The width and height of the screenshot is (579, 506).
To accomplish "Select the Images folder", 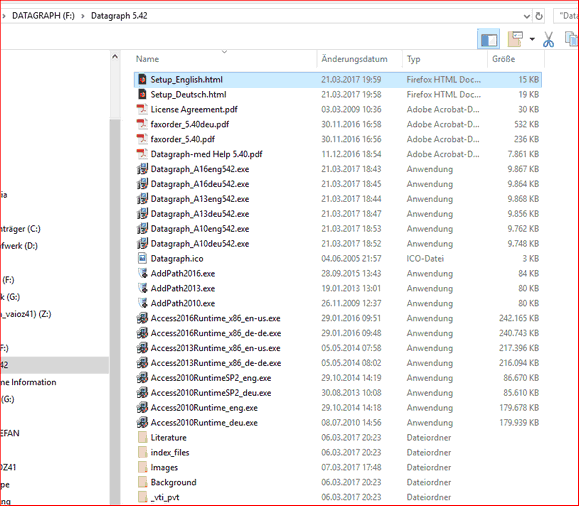I will pyautogui.click(x=164, y=467).
